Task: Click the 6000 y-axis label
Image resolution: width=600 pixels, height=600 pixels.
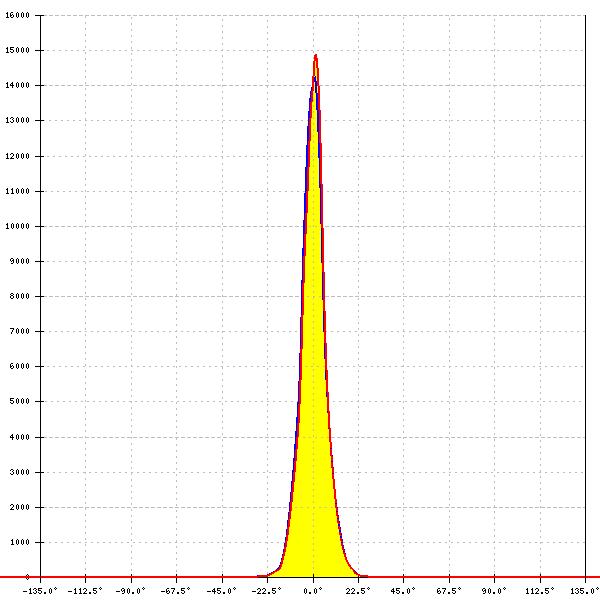Action: point(20,366)
